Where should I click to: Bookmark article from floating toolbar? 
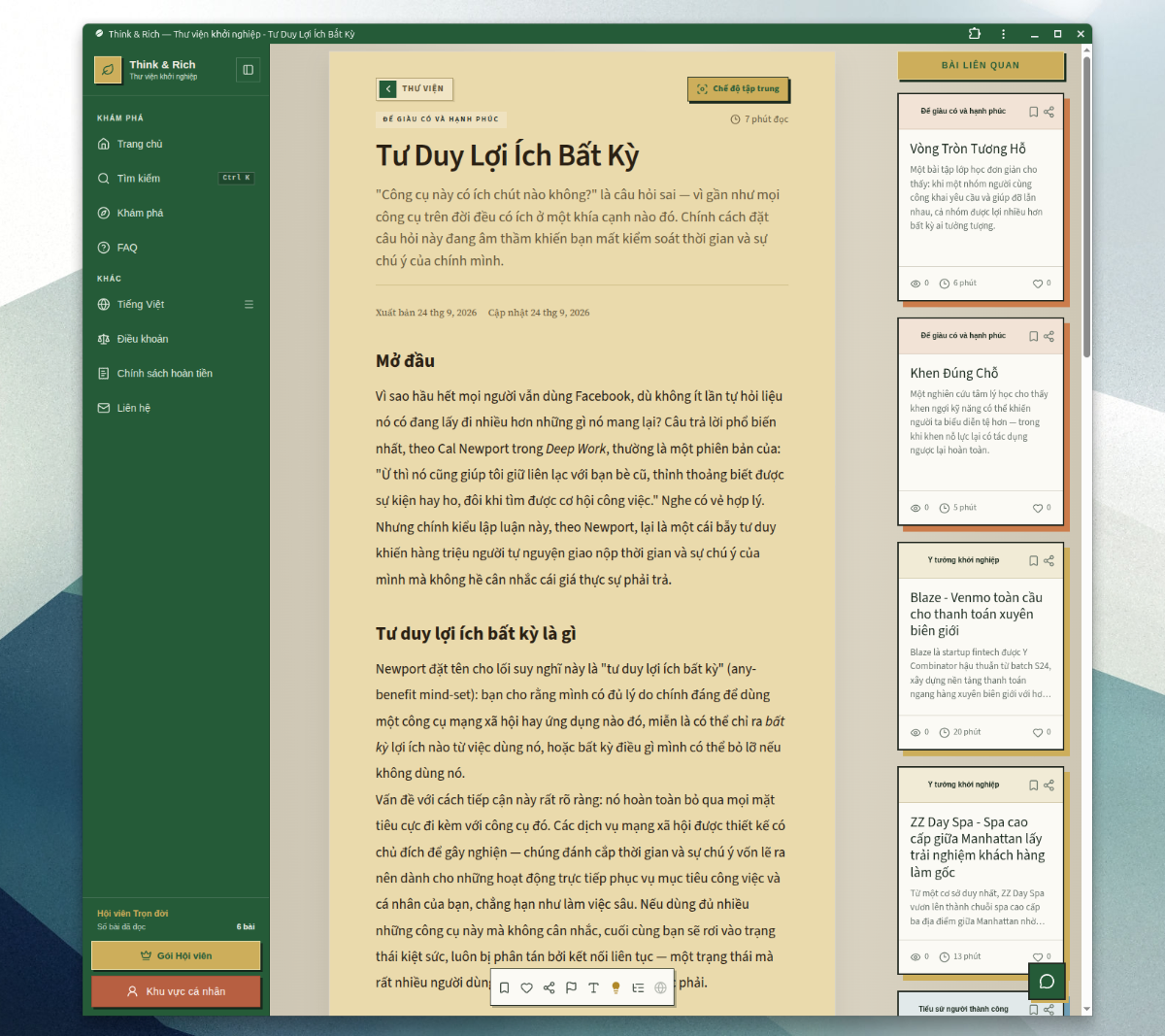coord(505,987)
